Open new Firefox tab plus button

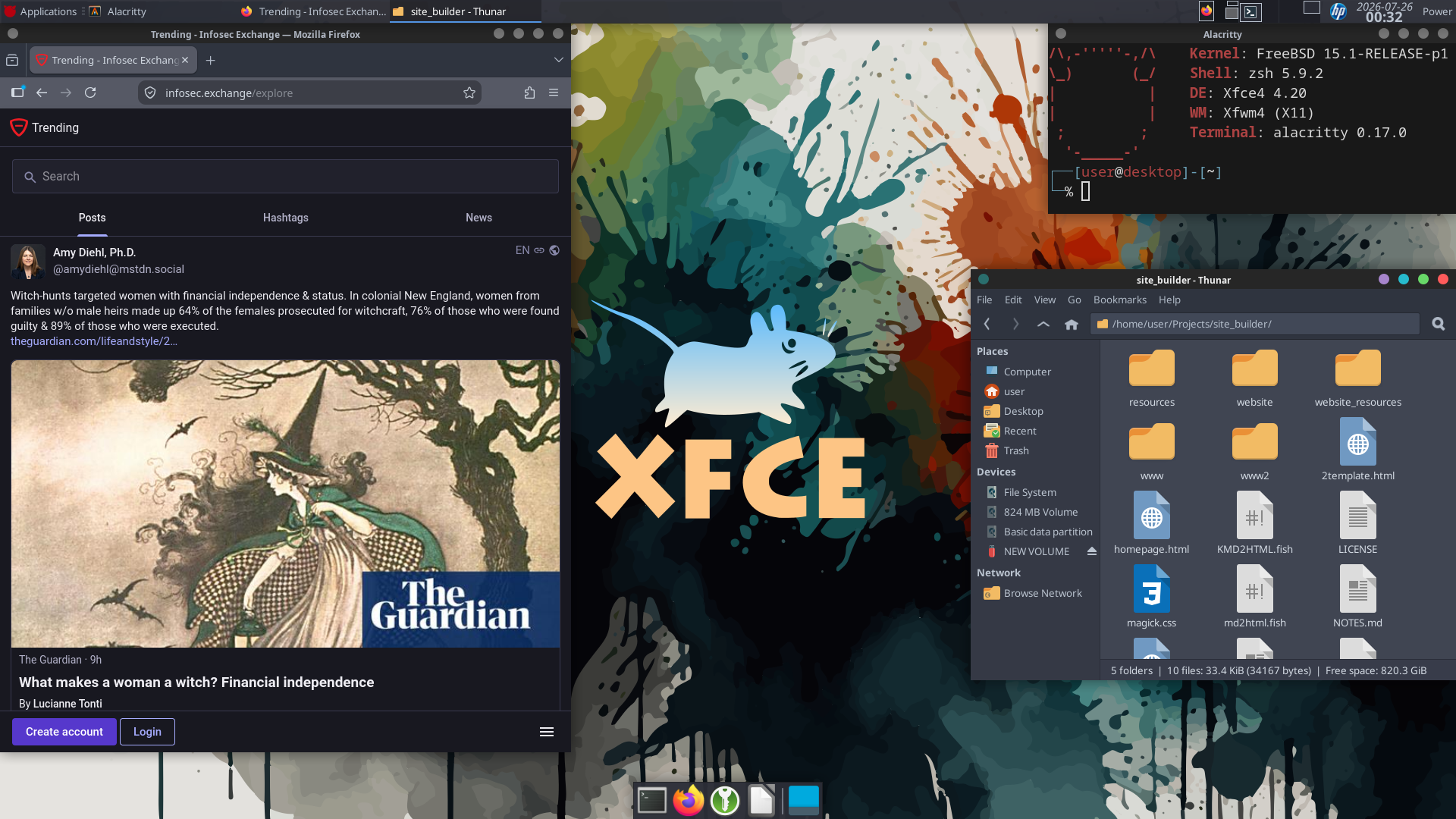(211, 60)
